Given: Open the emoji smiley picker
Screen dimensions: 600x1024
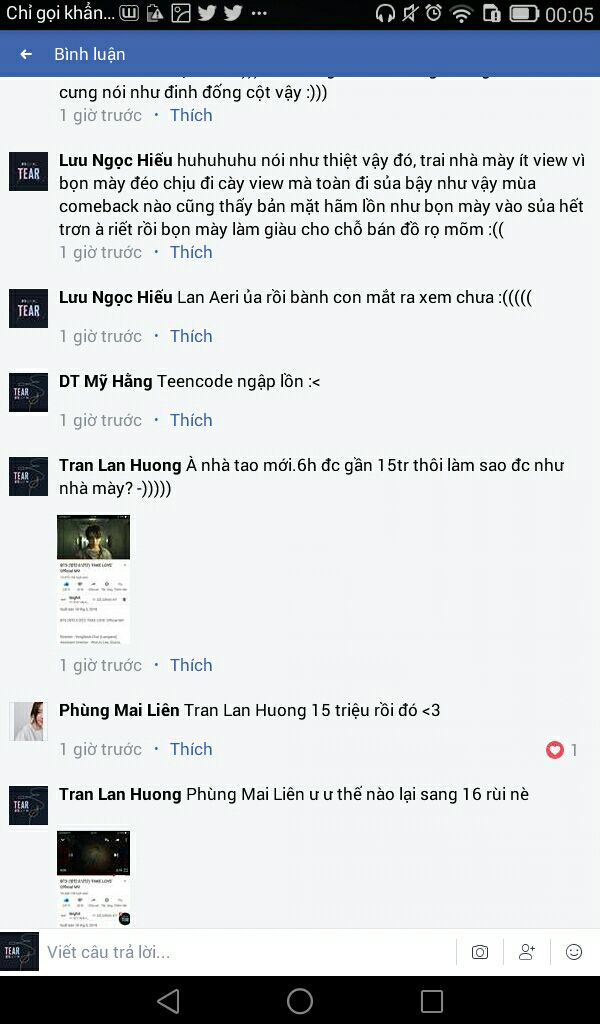Looking at the screenshot, I should pos(574,952).
